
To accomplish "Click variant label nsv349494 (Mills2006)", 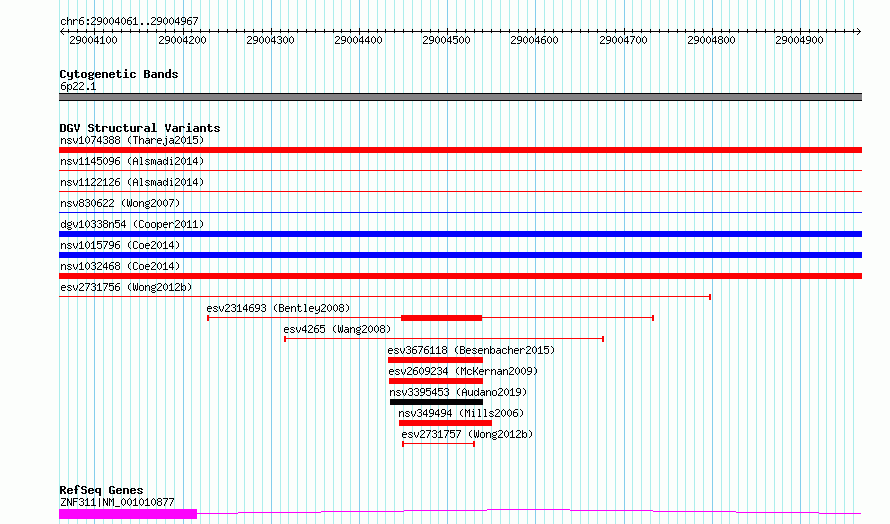I will [461, 413].
